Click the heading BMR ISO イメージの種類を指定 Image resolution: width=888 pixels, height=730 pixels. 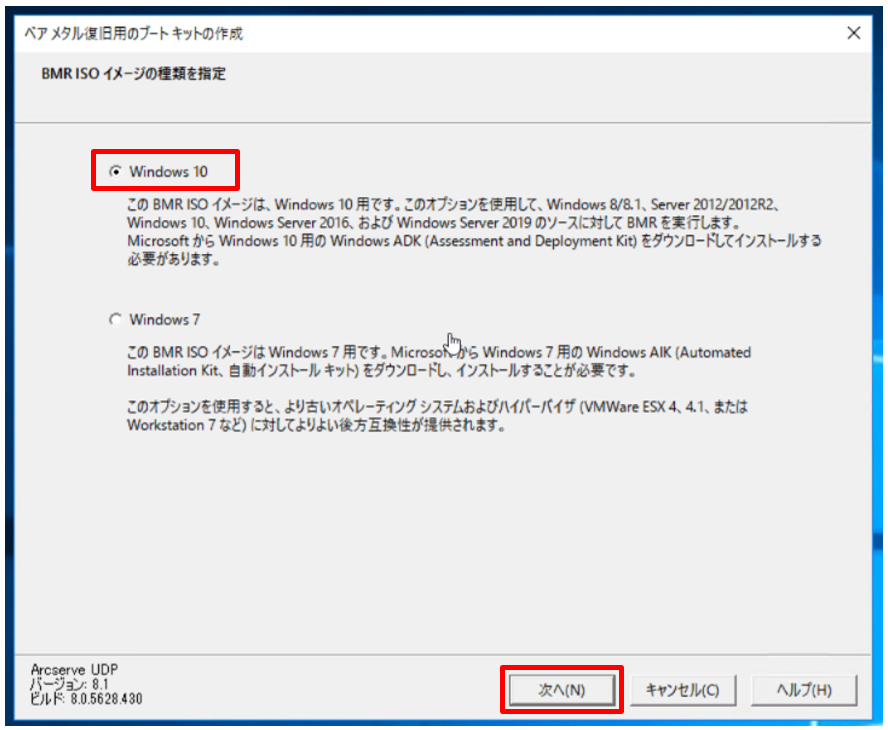[x=133, y=74]
